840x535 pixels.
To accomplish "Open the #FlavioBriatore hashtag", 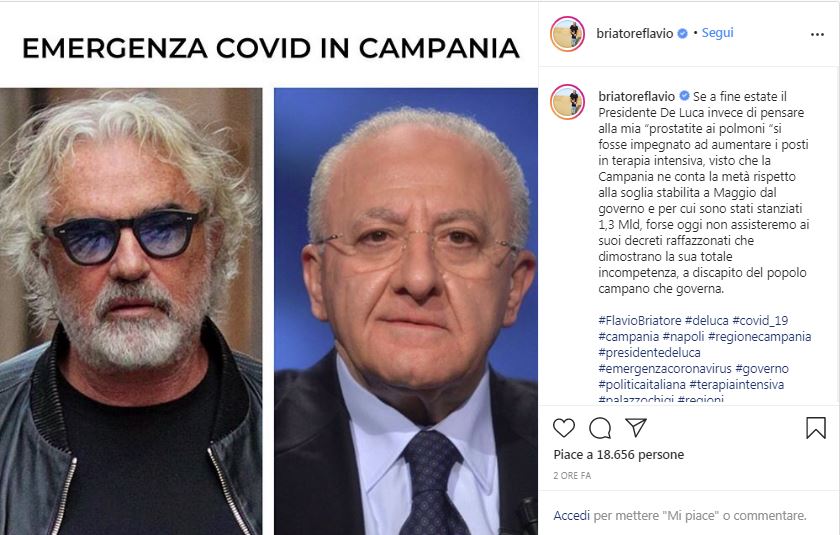I will pos(640,320).
